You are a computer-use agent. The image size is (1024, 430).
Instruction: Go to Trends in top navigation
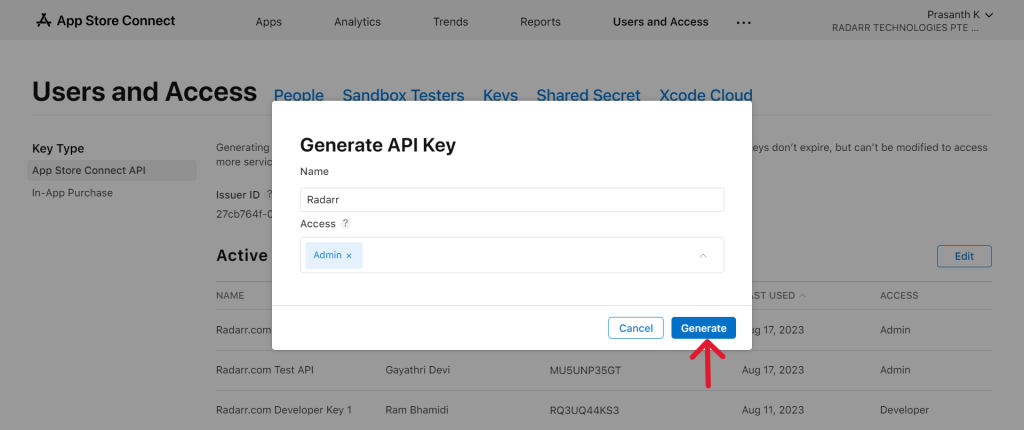(x=451, y=22)
